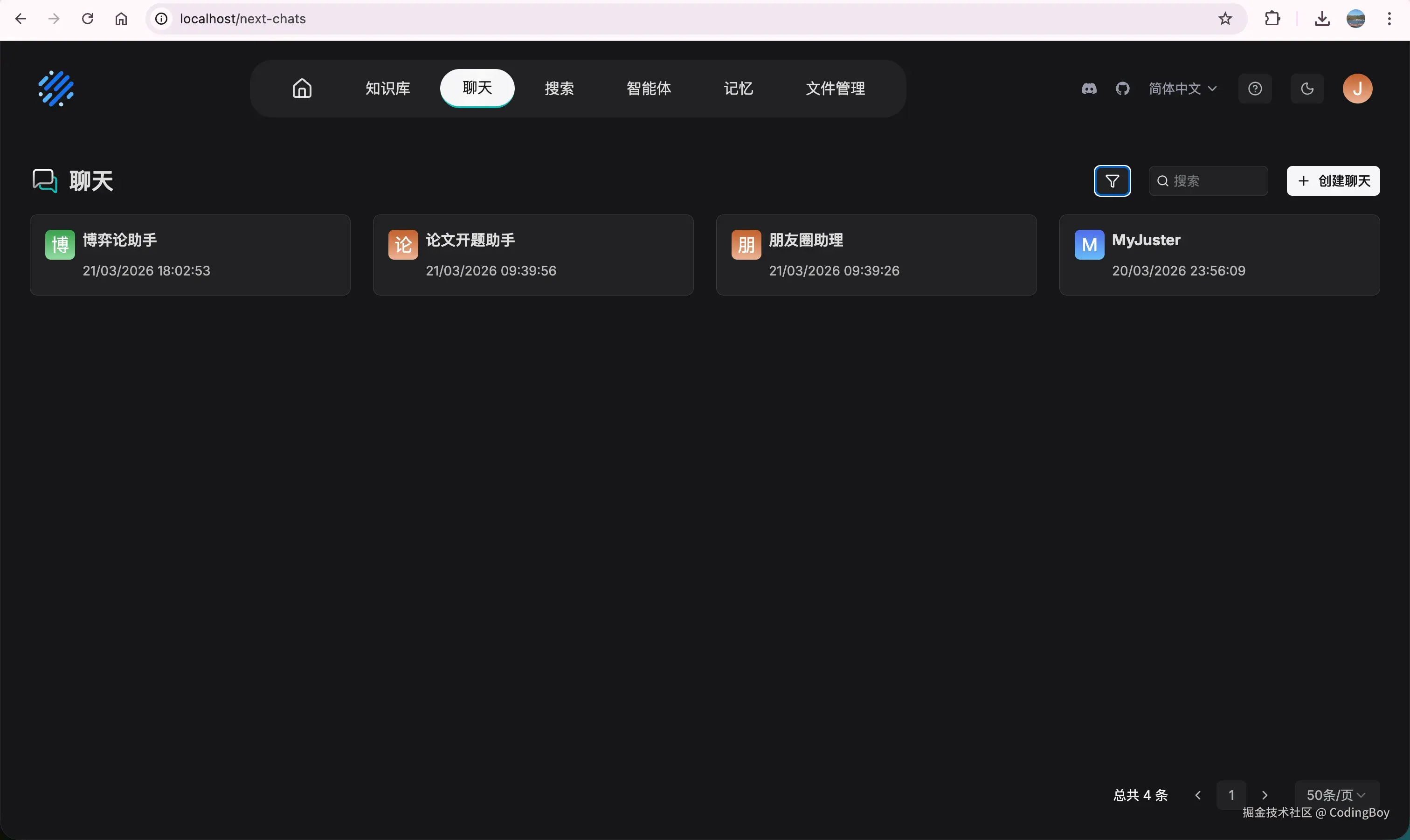
Task: Bookmark page with star icon
Action: coord(1225,19)
